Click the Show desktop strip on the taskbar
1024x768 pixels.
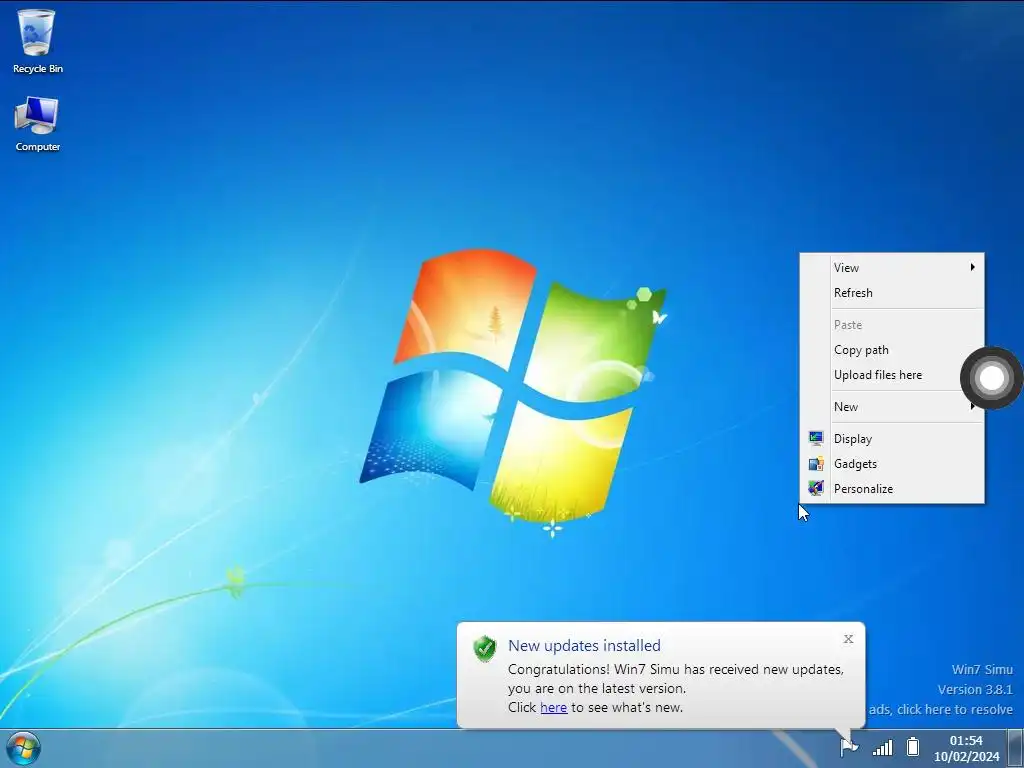point(1016,748)
